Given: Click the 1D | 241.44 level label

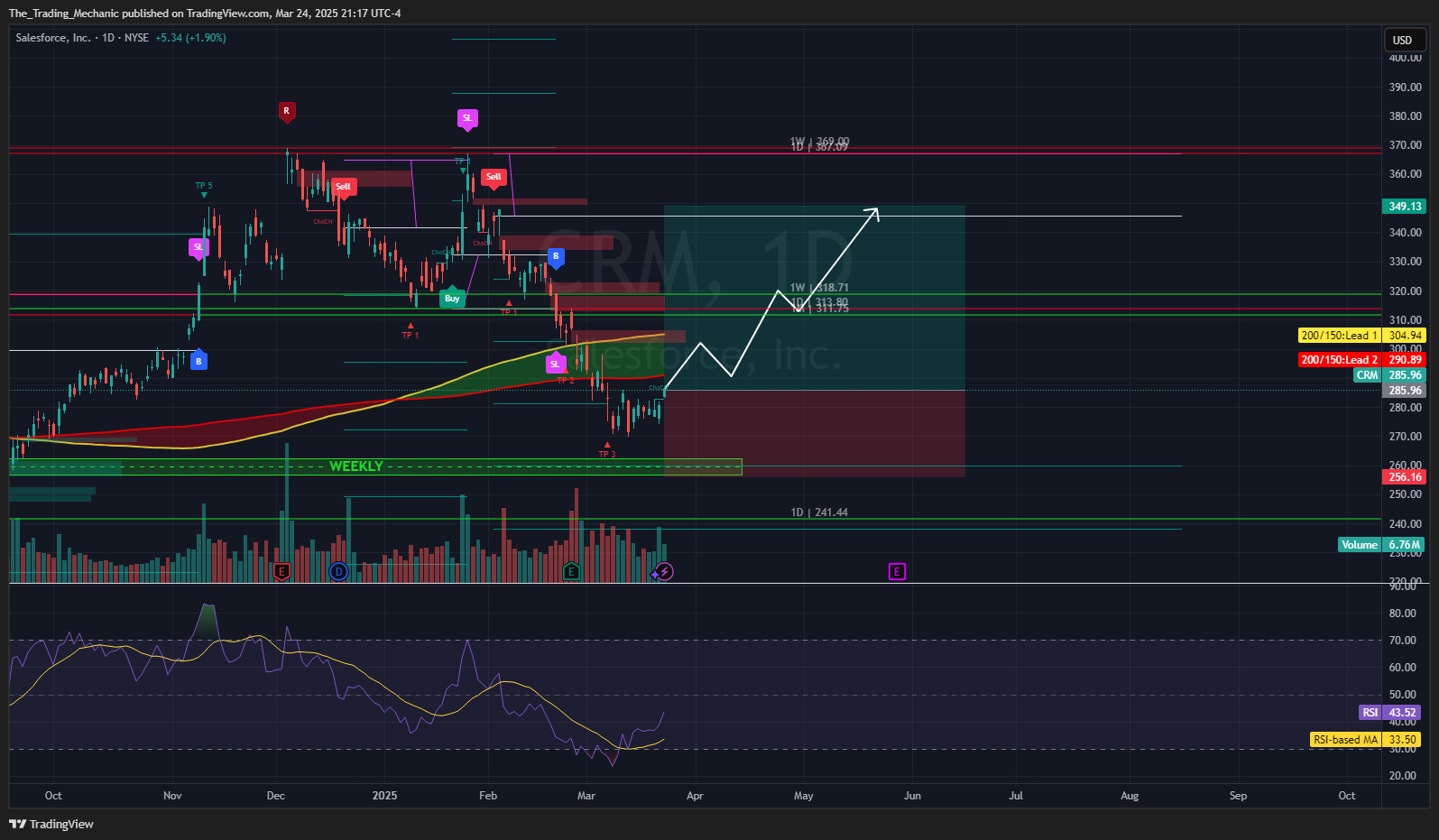Looking at the screenshot, I should coord(819,512).
